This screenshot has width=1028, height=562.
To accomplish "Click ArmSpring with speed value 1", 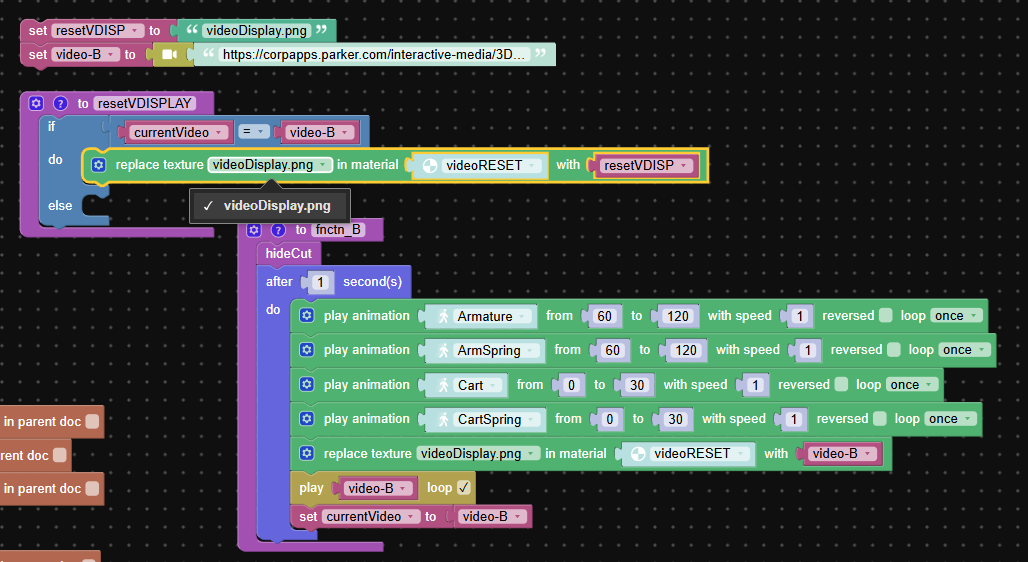I will click(x=808, y=351).
